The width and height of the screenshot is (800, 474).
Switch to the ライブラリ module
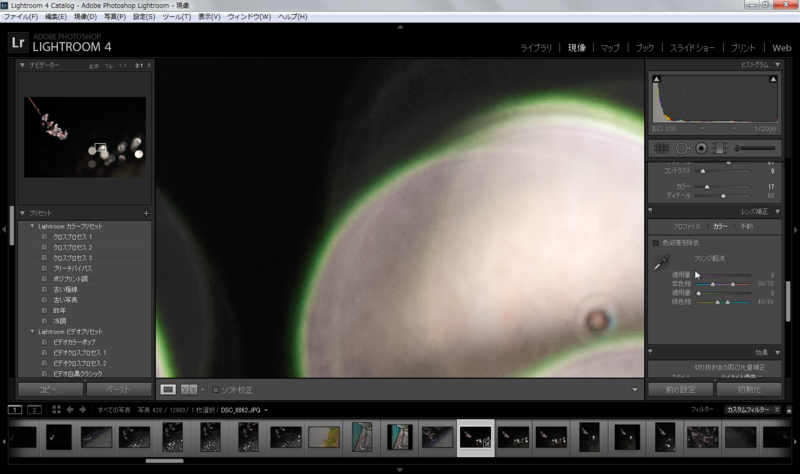[536, 48]
